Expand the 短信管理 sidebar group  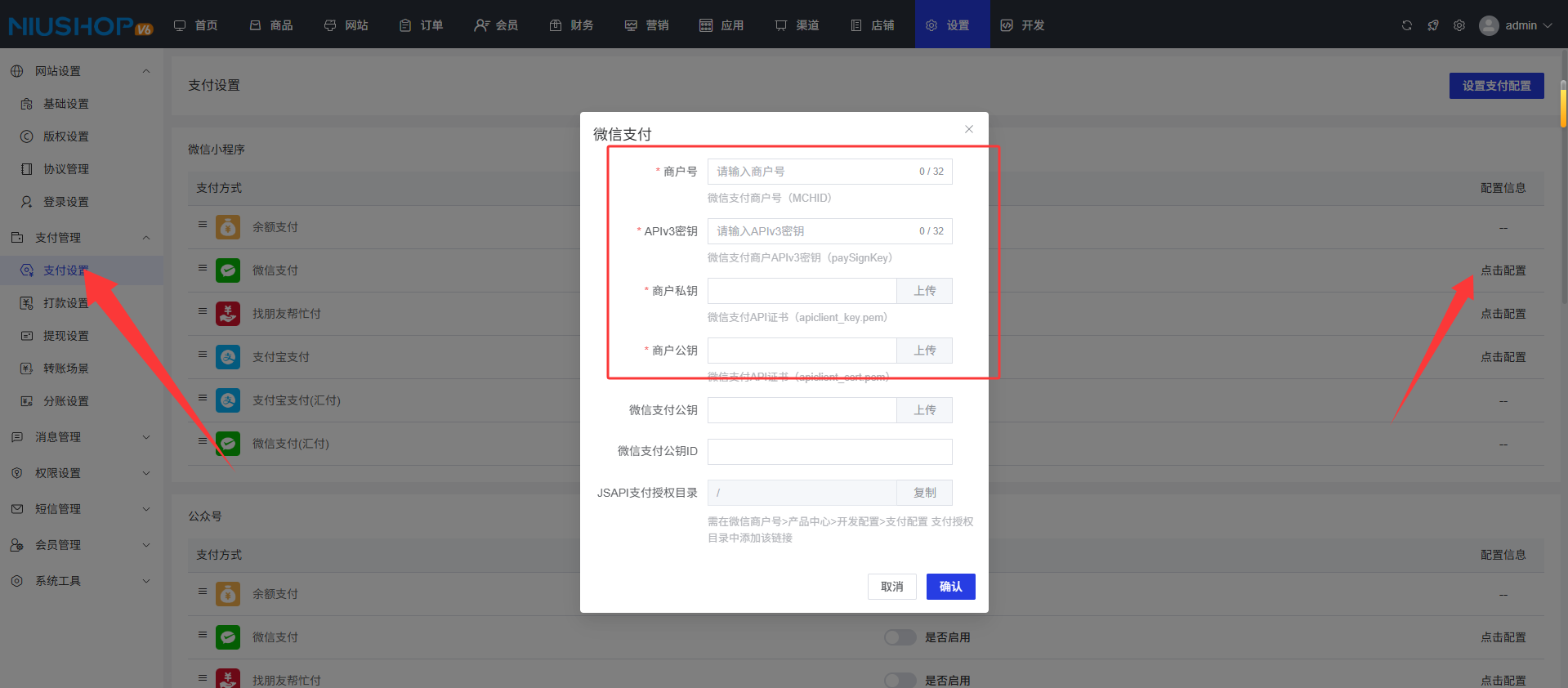click(146, 509)
